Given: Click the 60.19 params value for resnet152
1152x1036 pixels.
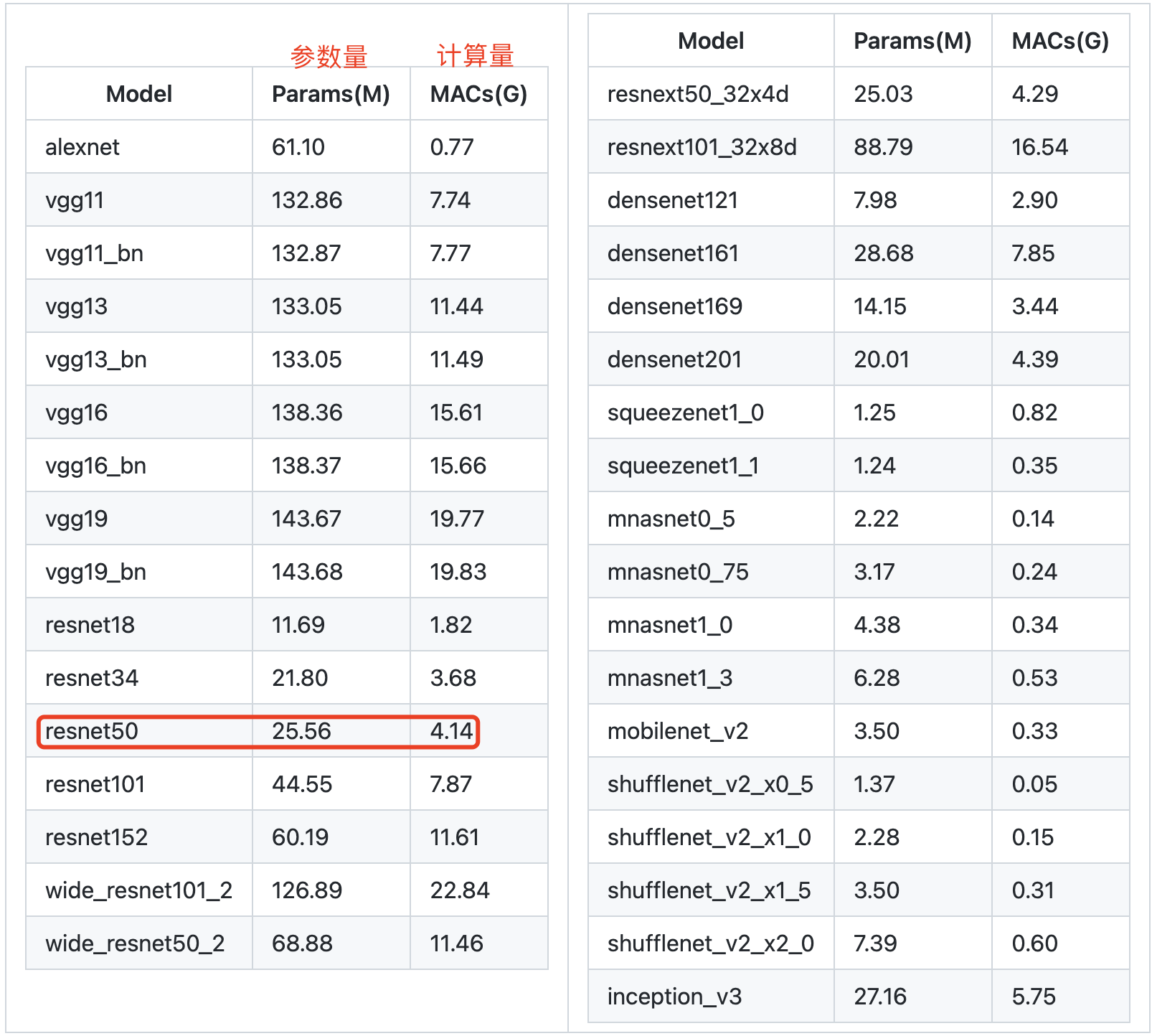Looking at the screenshot, I should 300,837.
